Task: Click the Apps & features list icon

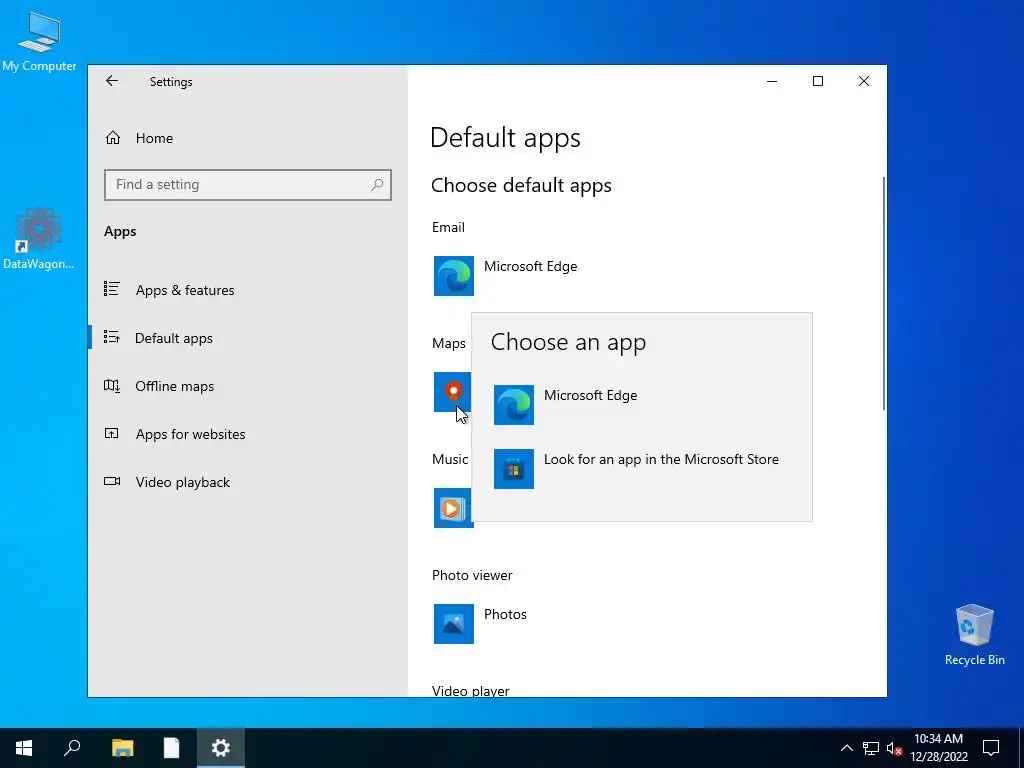Action: point(112,289)
